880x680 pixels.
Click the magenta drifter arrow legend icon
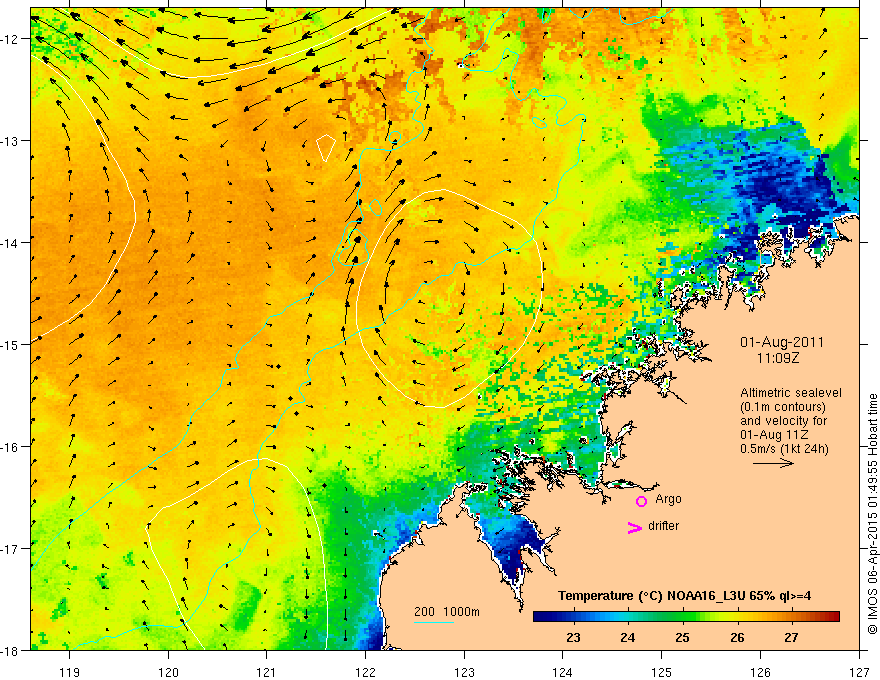click(x=634, y=527)
